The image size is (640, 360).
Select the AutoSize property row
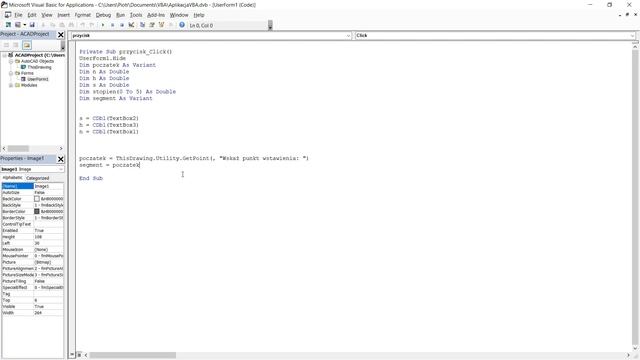33,192
